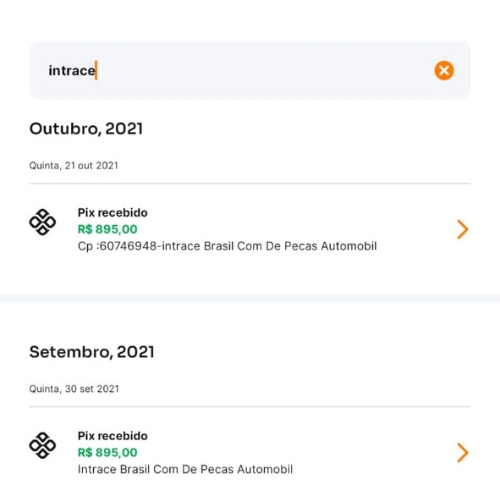Tap green R$ 895,00 amount in September

click(107, 453)
